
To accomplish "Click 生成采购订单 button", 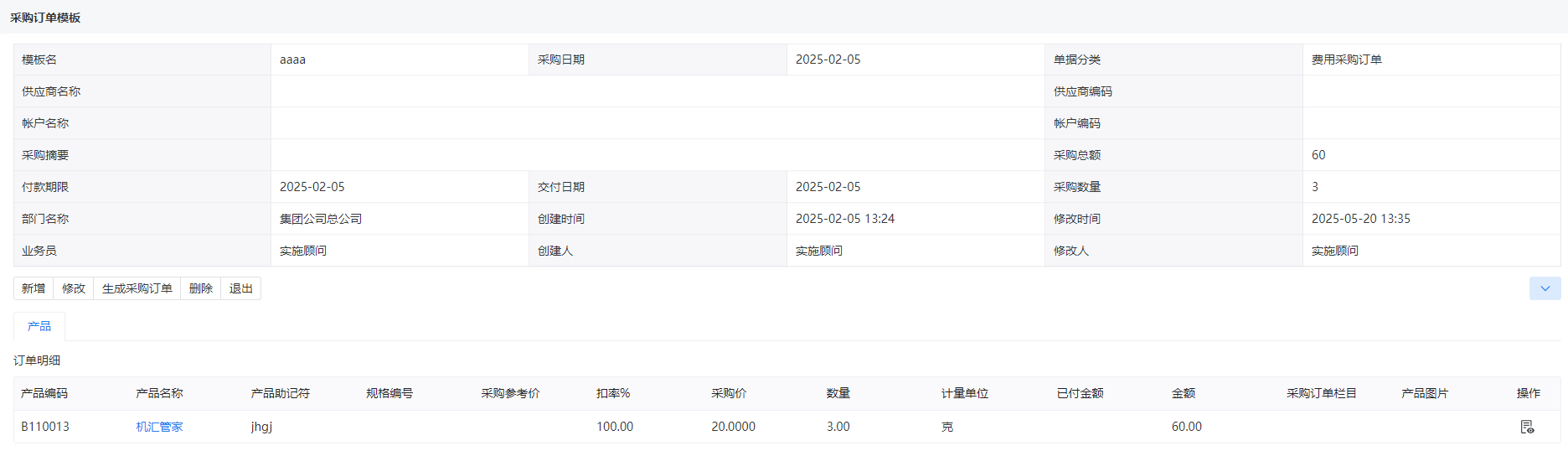I will click(x=137, y=288).
